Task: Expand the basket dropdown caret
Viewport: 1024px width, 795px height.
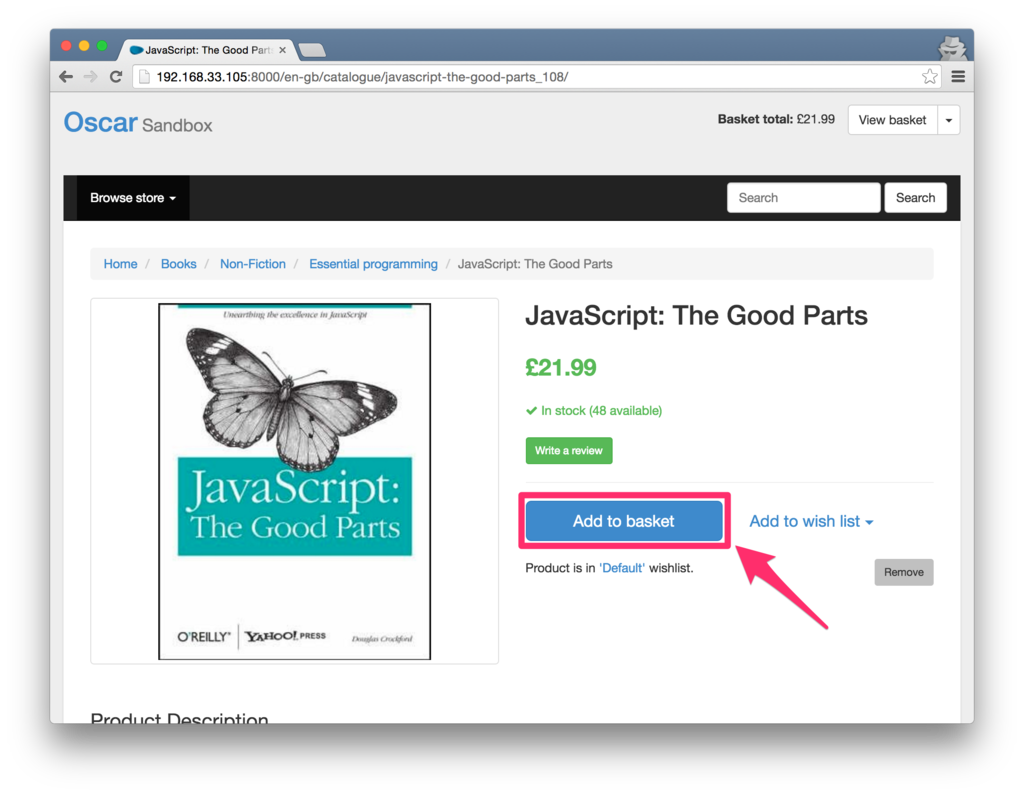Action: (x=948, y=120)
